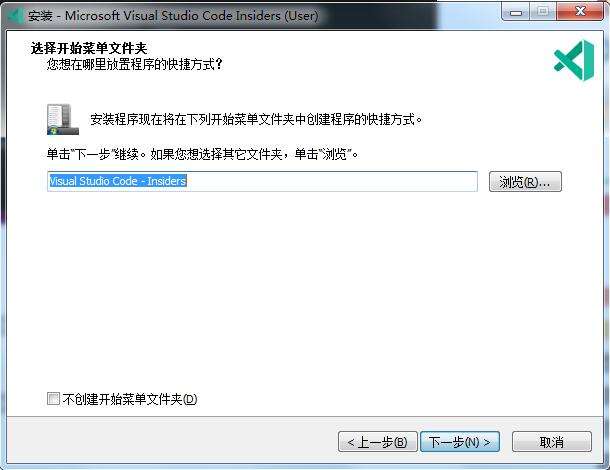Click the 您想在哪里放置程序的快捷方式 subtitle
Screen dimensions: 610x470
click(x=135, y=64)
